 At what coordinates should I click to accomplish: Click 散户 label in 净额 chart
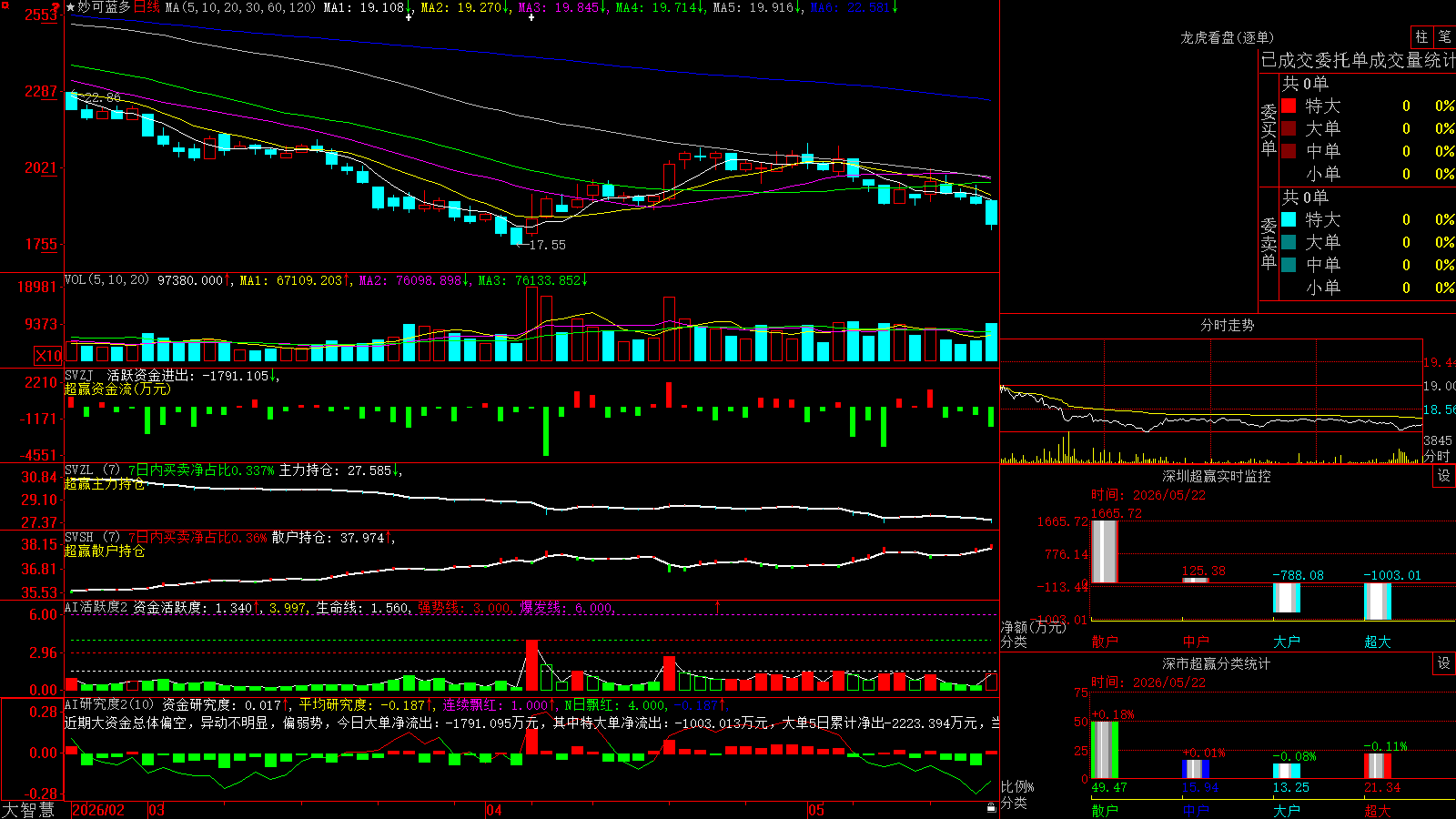1105,642
